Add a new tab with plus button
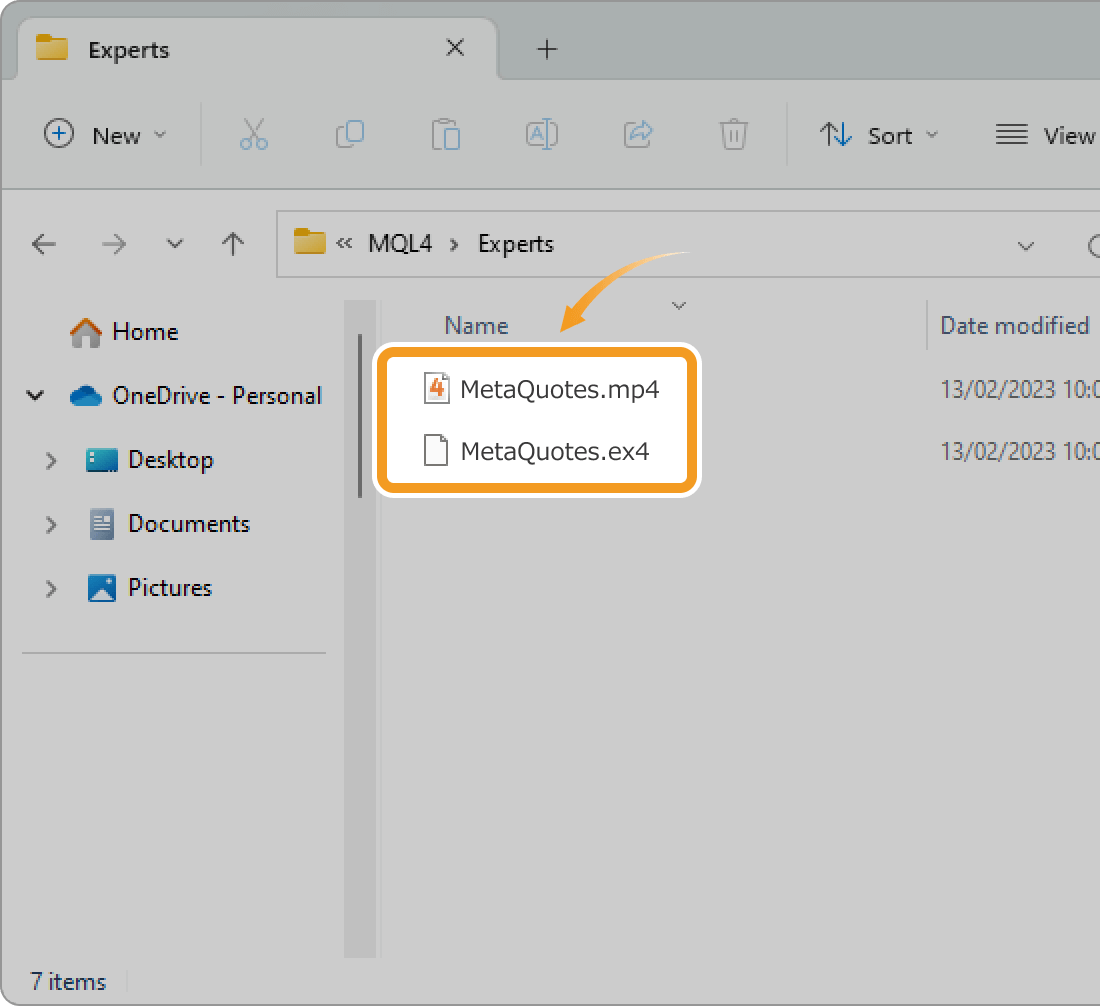 tap(547, 49)
